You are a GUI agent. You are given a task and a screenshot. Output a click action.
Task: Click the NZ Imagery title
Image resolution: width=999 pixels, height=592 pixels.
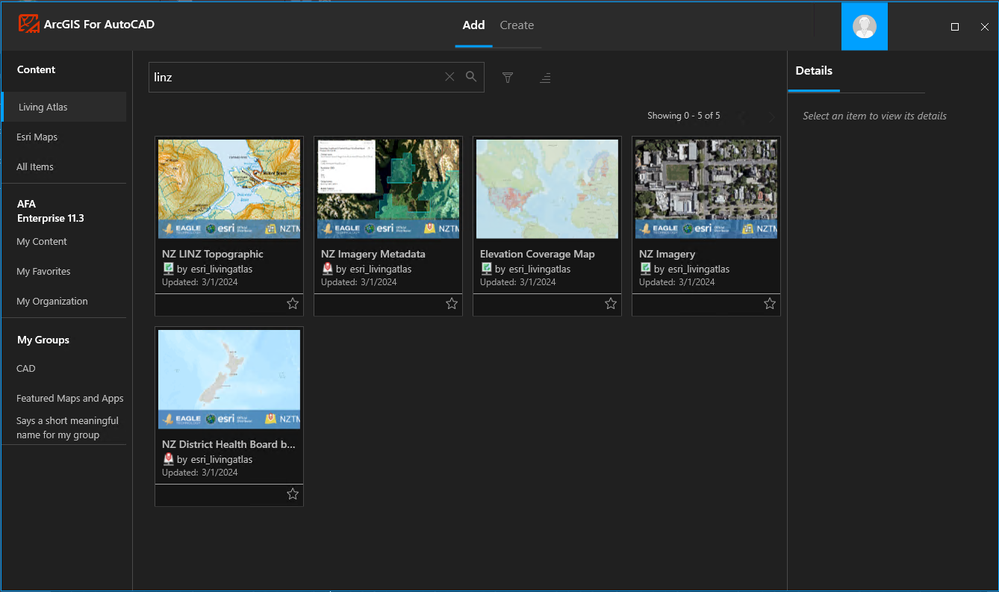tap(667, 254)
